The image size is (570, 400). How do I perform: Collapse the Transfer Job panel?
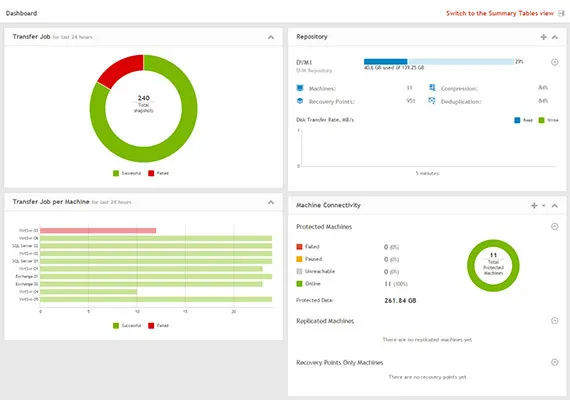271,37
